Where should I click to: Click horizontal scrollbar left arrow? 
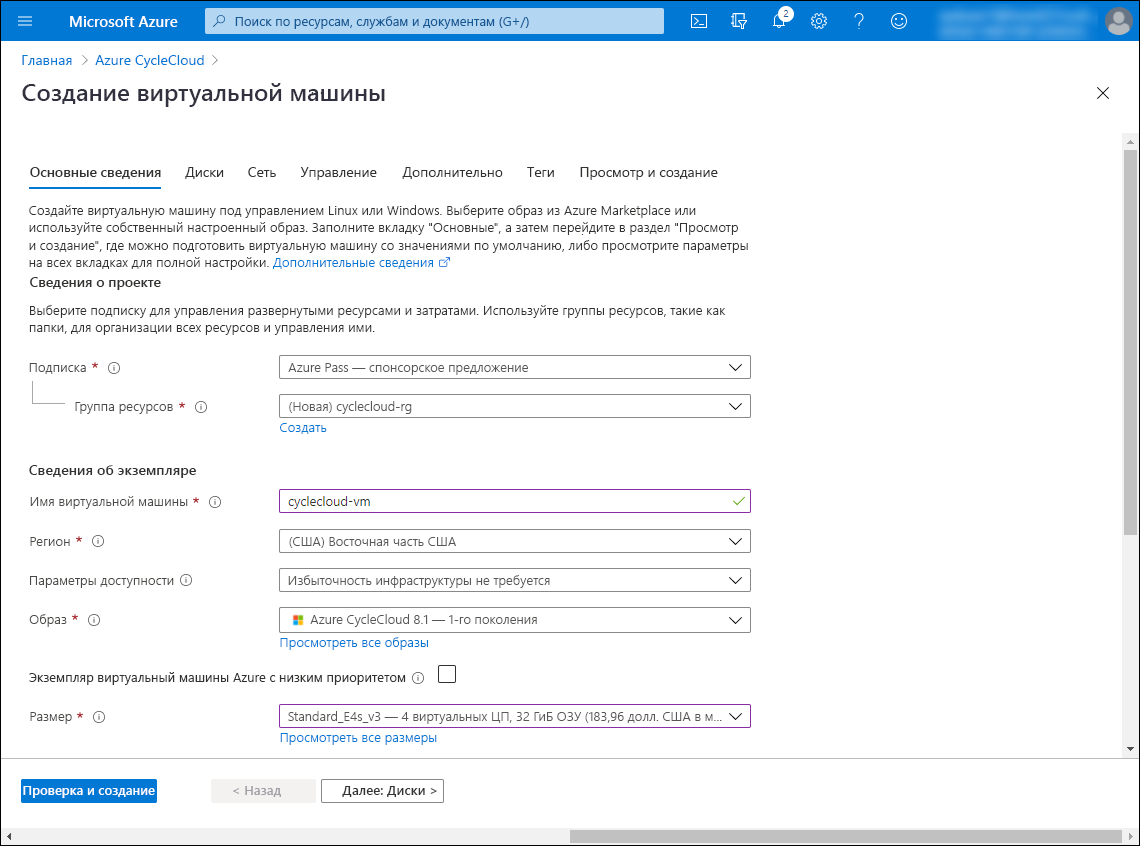click(9, 837)
